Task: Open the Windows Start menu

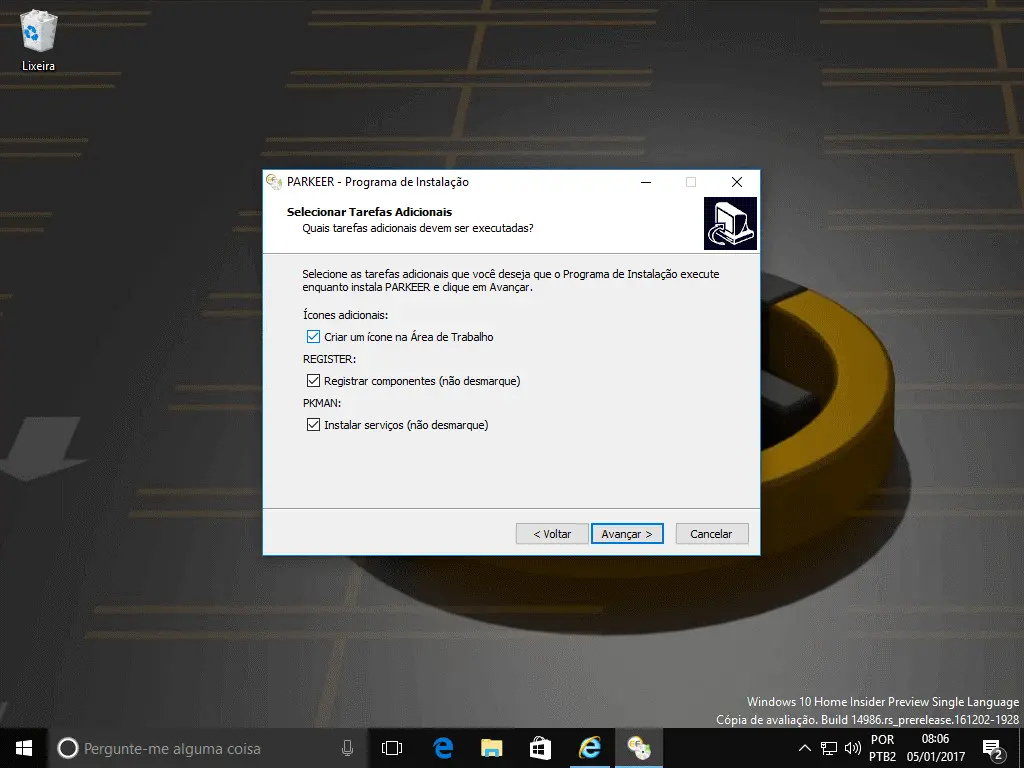Action: 24,748
